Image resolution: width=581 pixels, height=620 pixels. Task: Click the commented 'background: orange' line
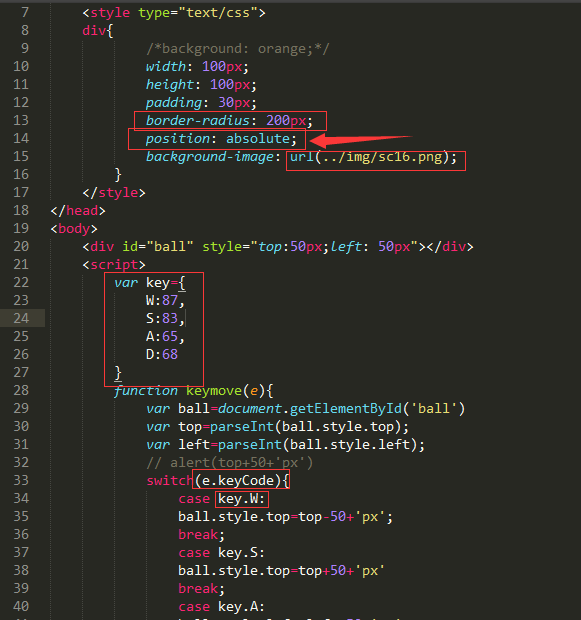pos(237,49)
